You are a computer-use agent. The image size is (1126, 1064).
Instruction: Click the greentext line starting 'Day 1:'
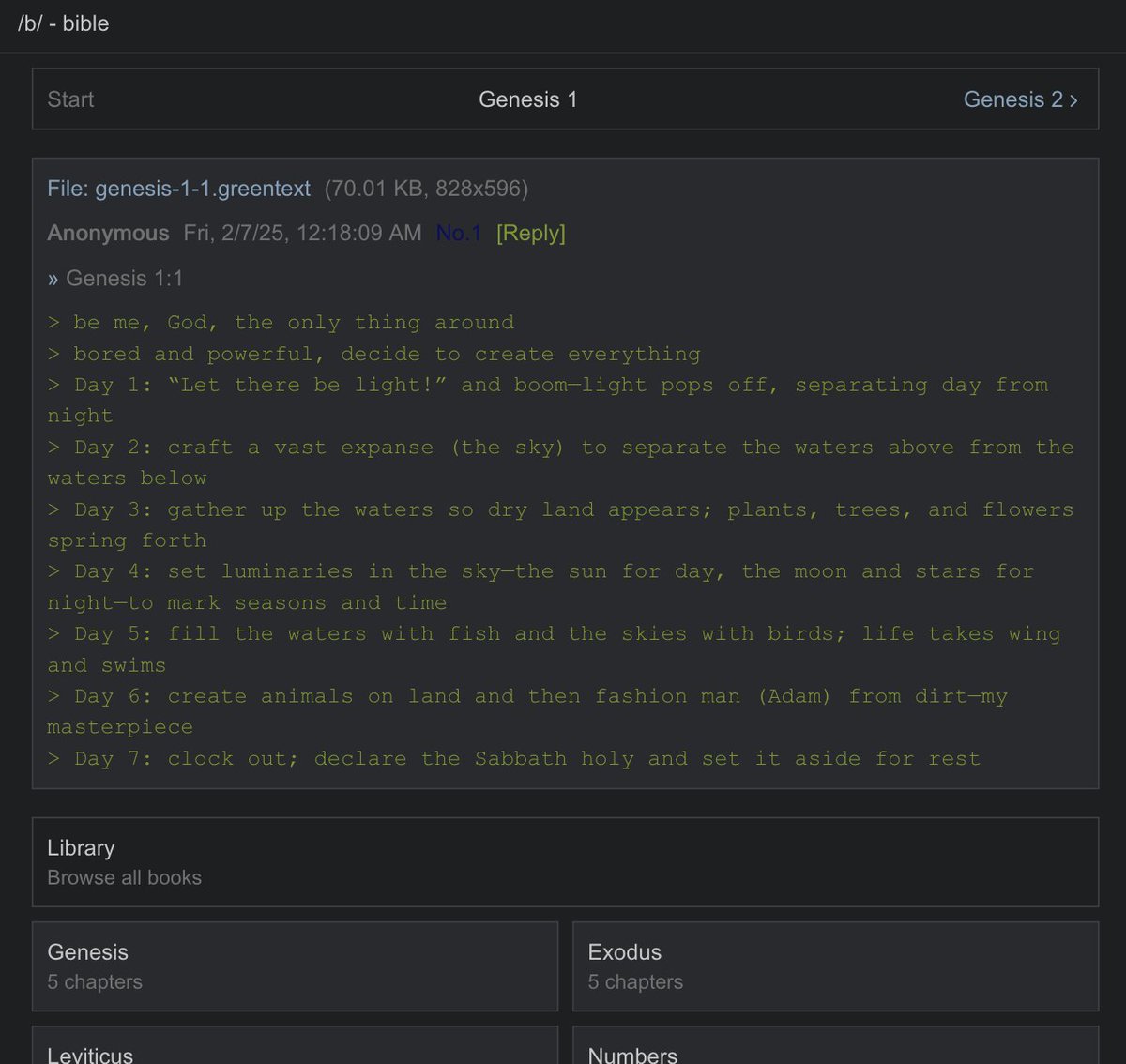tap(548, 401)
